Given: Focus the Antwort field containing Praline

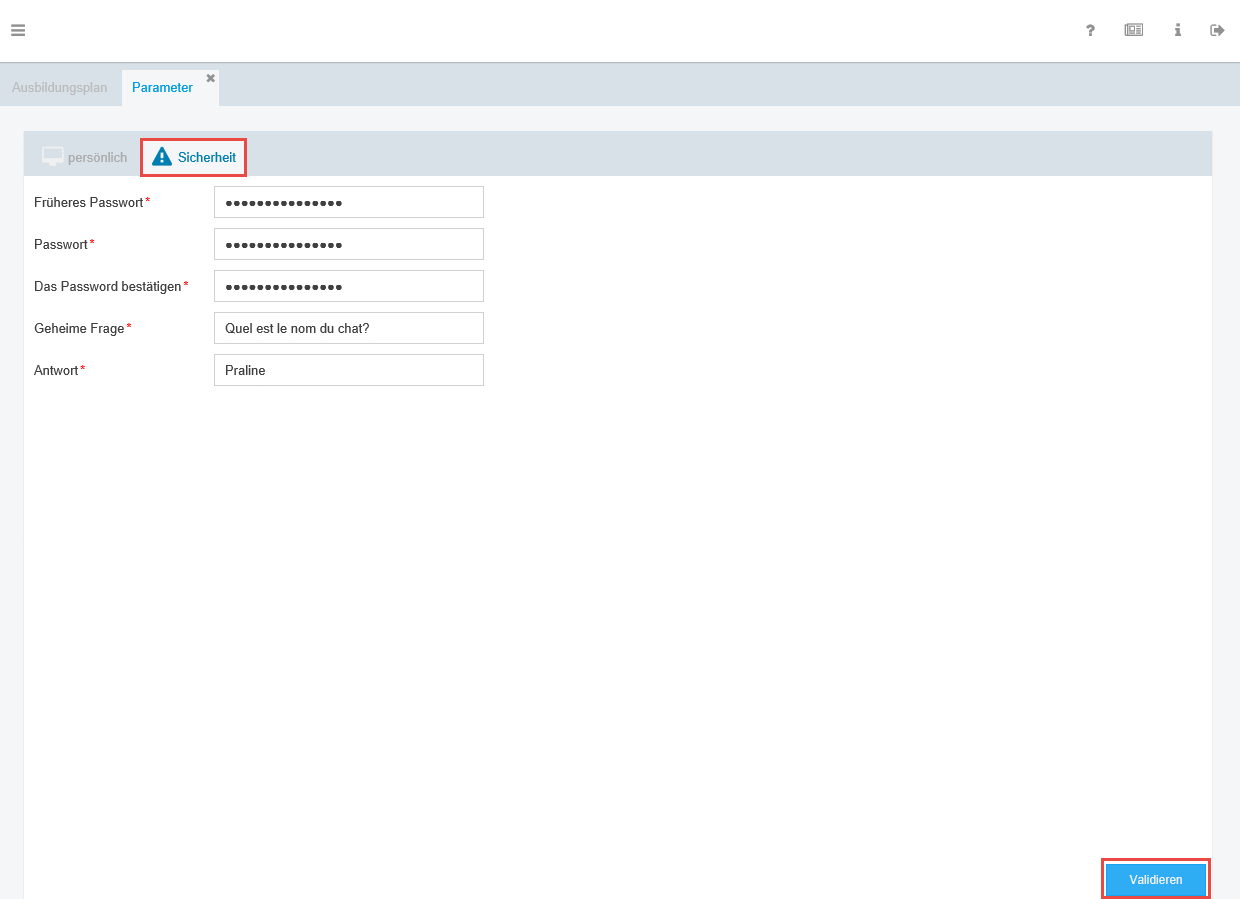Looking at the screenshot, I should point(348,370).
